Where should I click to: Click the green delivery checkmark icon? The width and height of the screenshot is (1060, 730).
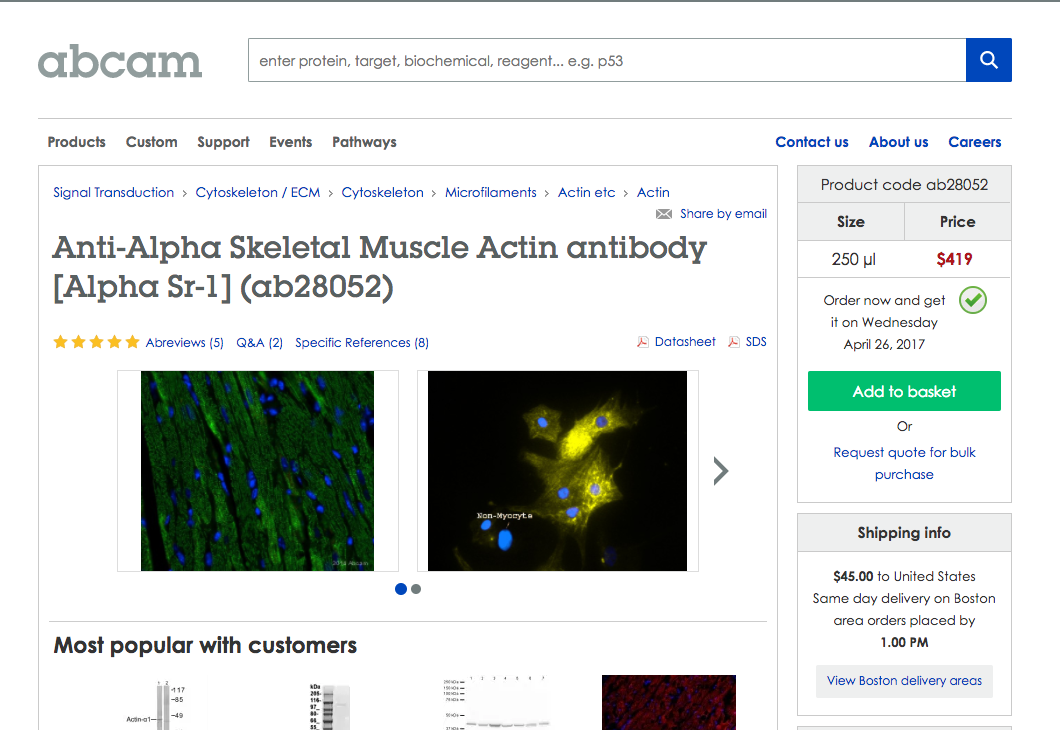(973, 300)
